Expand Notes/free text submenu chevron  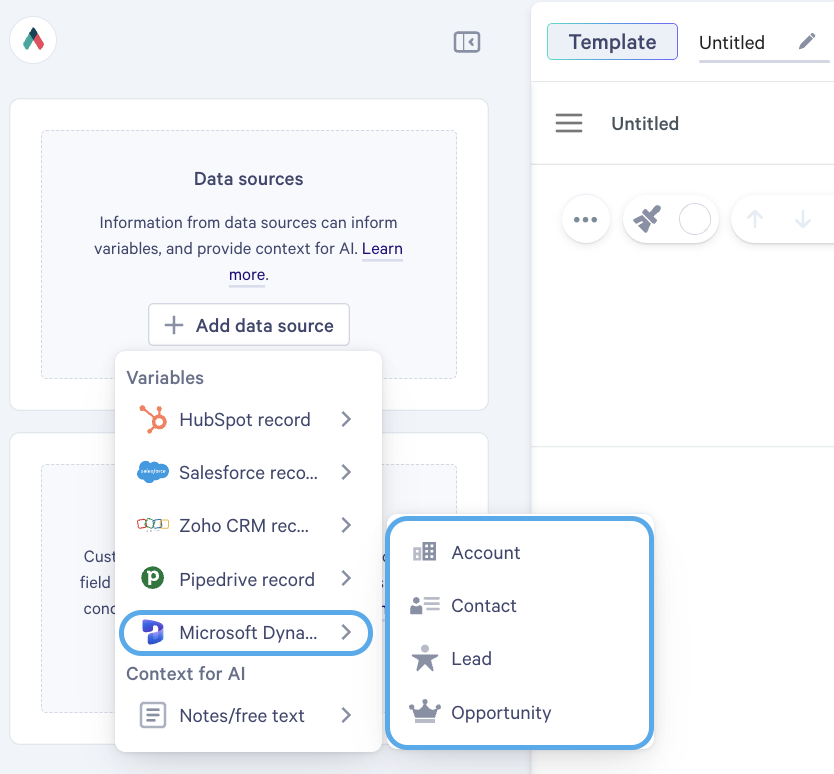(x=346, y=715)
